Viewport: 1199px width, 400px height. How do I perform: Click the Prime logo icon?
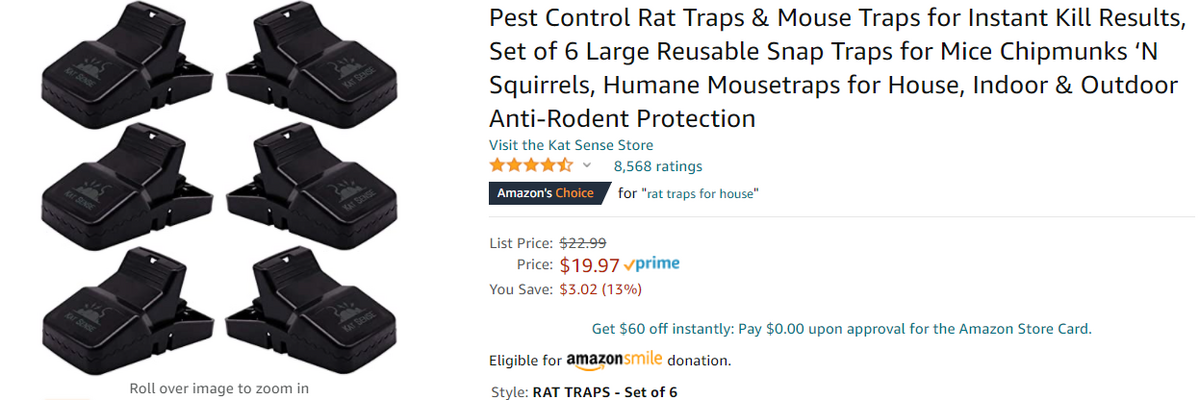[x=651, y=264]
